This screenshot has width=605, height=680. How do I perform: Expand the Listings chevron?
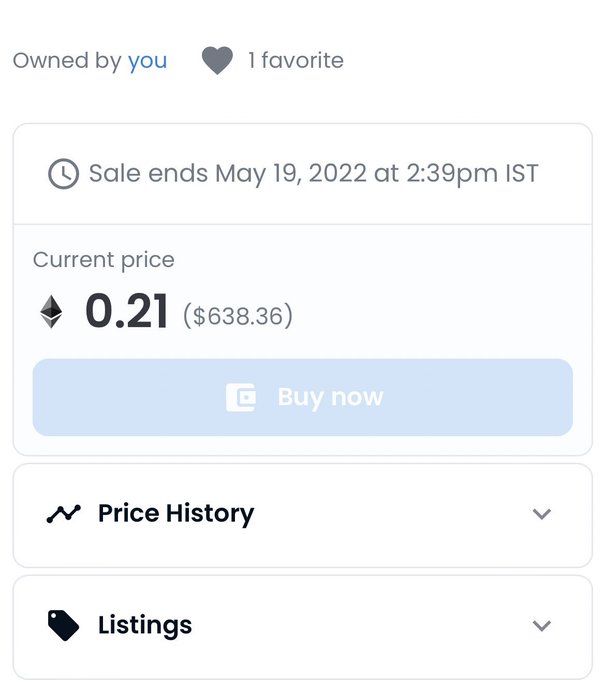pos(542,626)
